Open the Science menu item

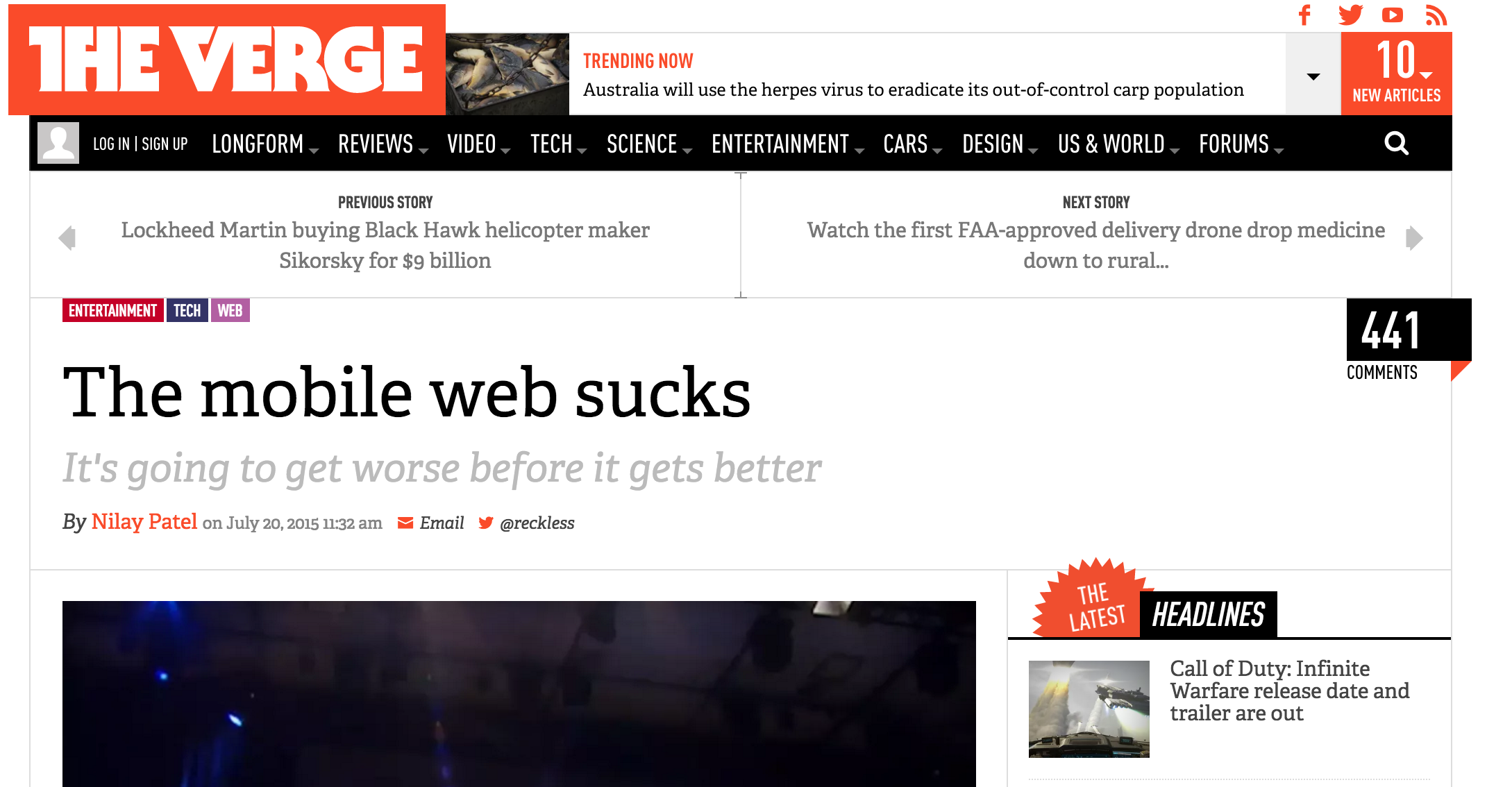point(649,144)
